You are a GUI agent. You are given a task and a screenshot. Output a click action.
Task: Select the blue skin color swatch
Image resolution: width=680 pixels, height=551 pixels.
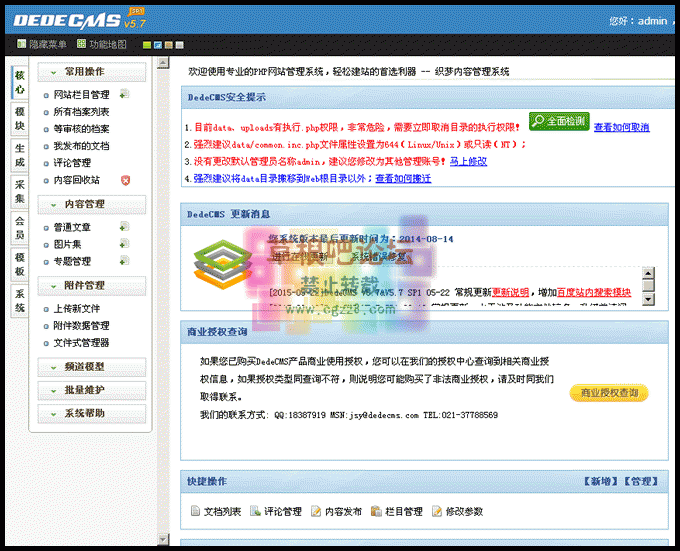(x=158, y=45)
